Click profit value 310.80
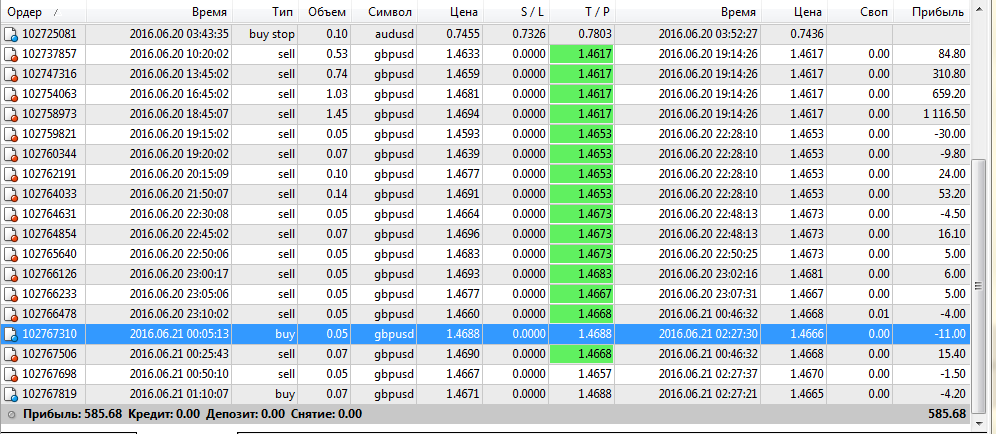The image size is (996, 434). 949,74
